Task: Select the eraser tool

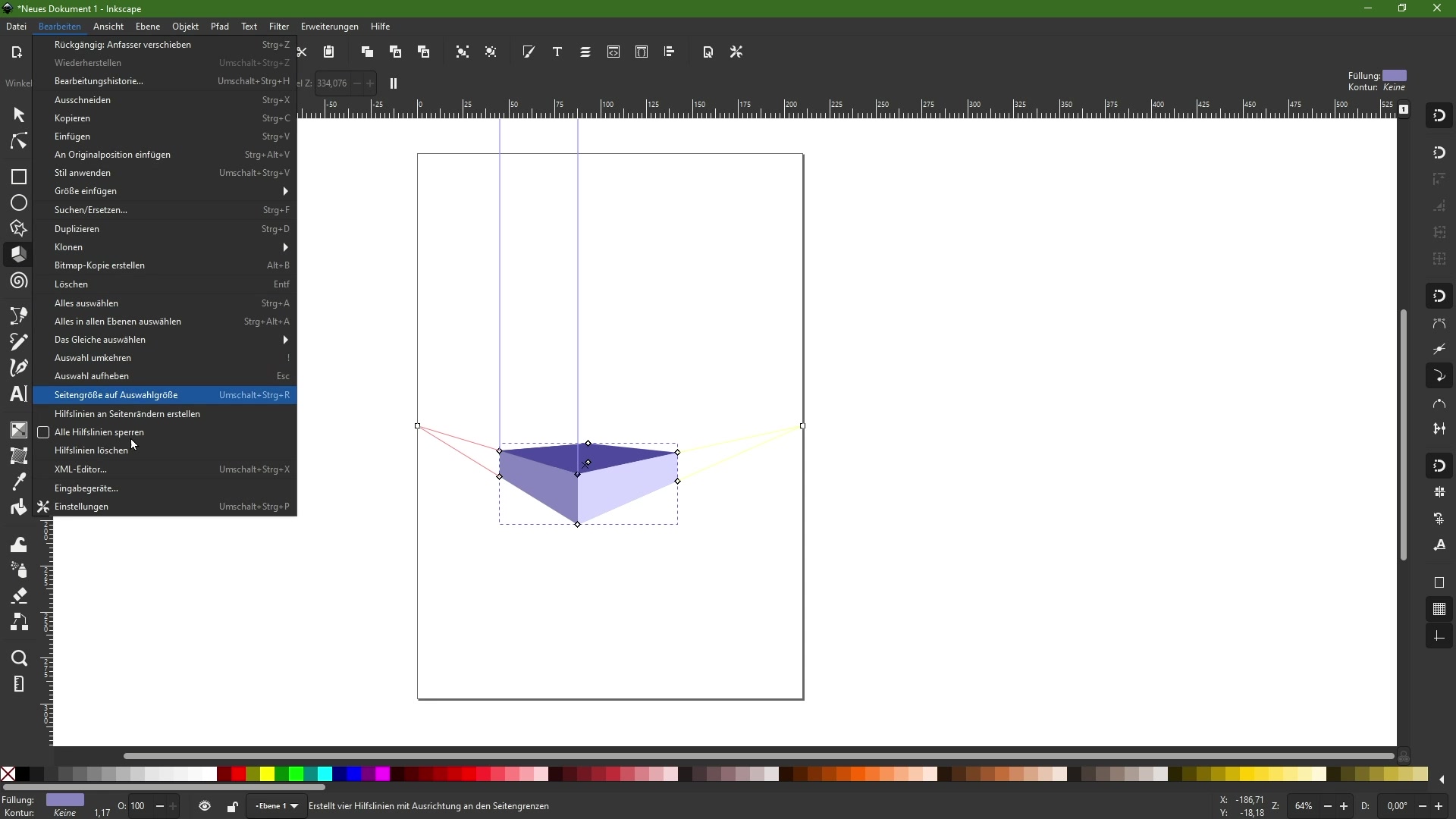Action: click(18, 596)
